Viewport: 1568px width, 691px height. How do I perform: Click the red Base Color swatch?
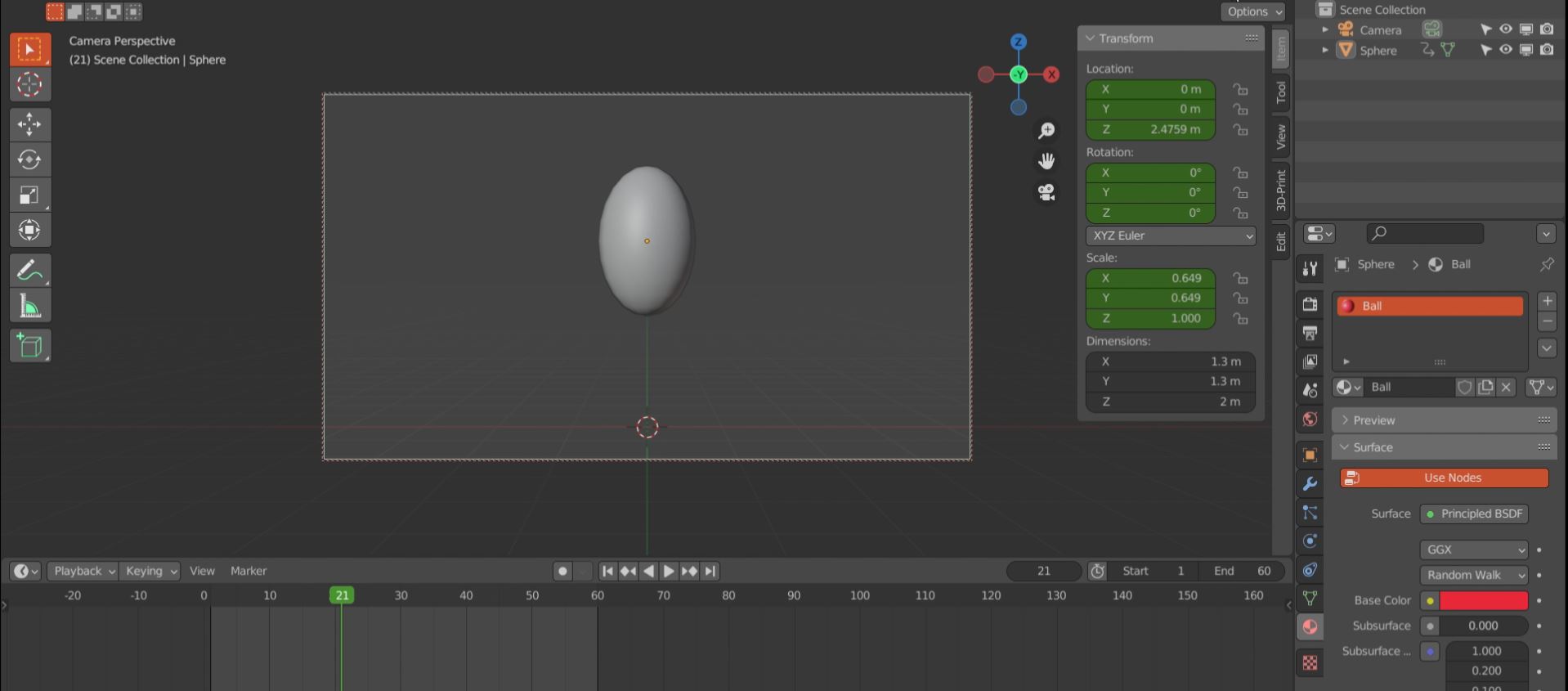click(x=1483, y=600)
